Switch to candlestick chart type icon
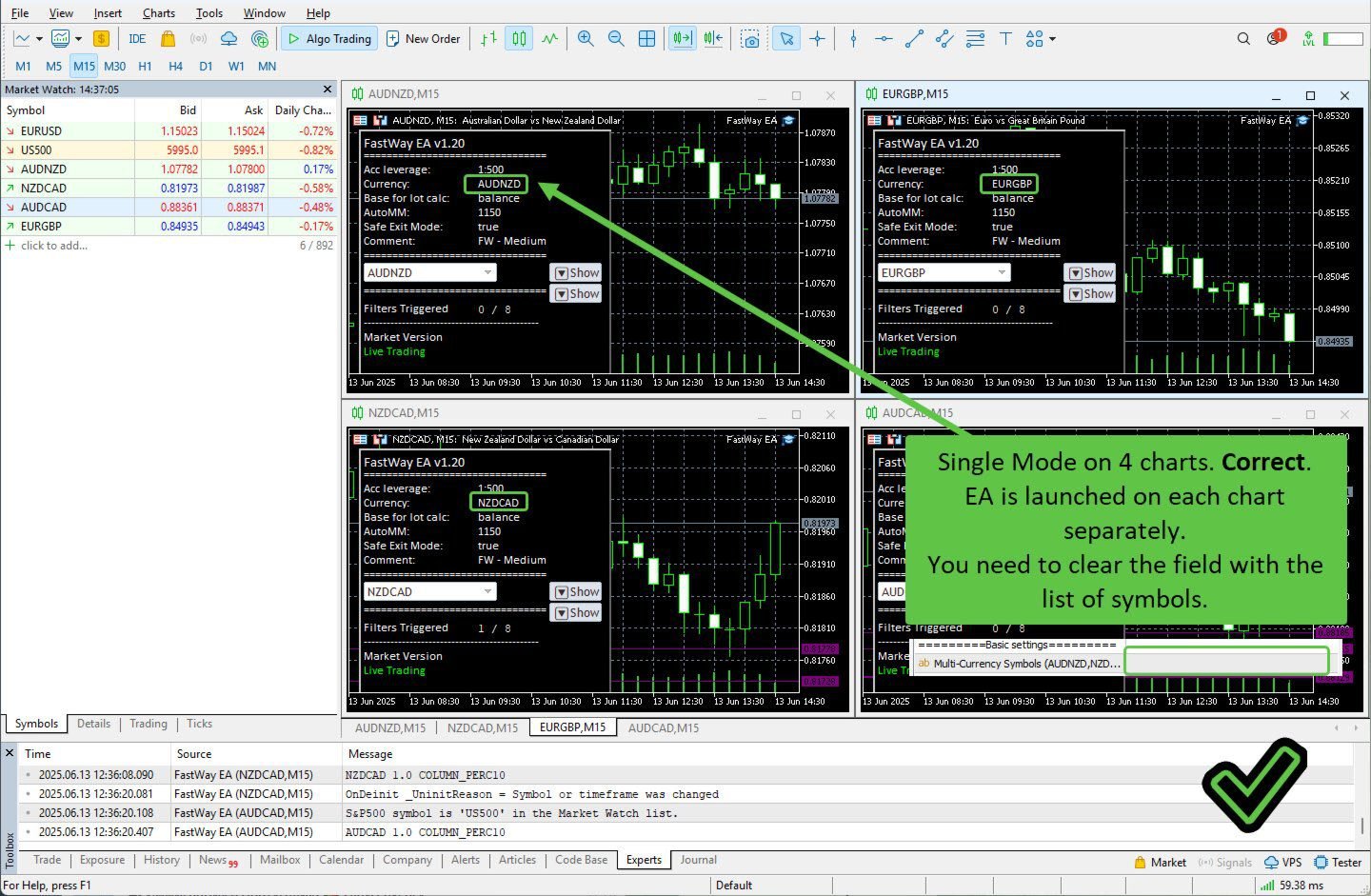This screenshot has width=1371, height=896. coord(519,39)
